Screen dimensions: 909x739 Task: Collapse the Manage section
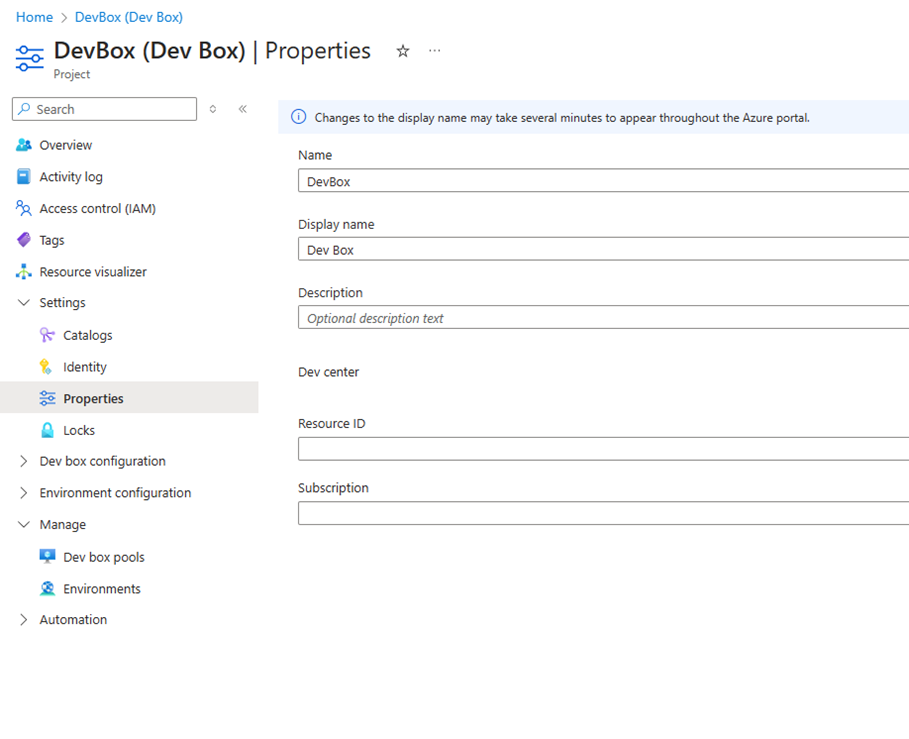coord(24,525)
